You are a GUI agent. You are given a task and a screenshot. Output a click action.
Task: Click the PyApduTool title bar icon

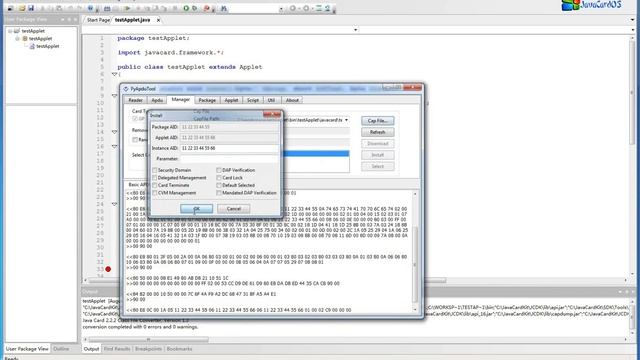click(x=126, y=89)
